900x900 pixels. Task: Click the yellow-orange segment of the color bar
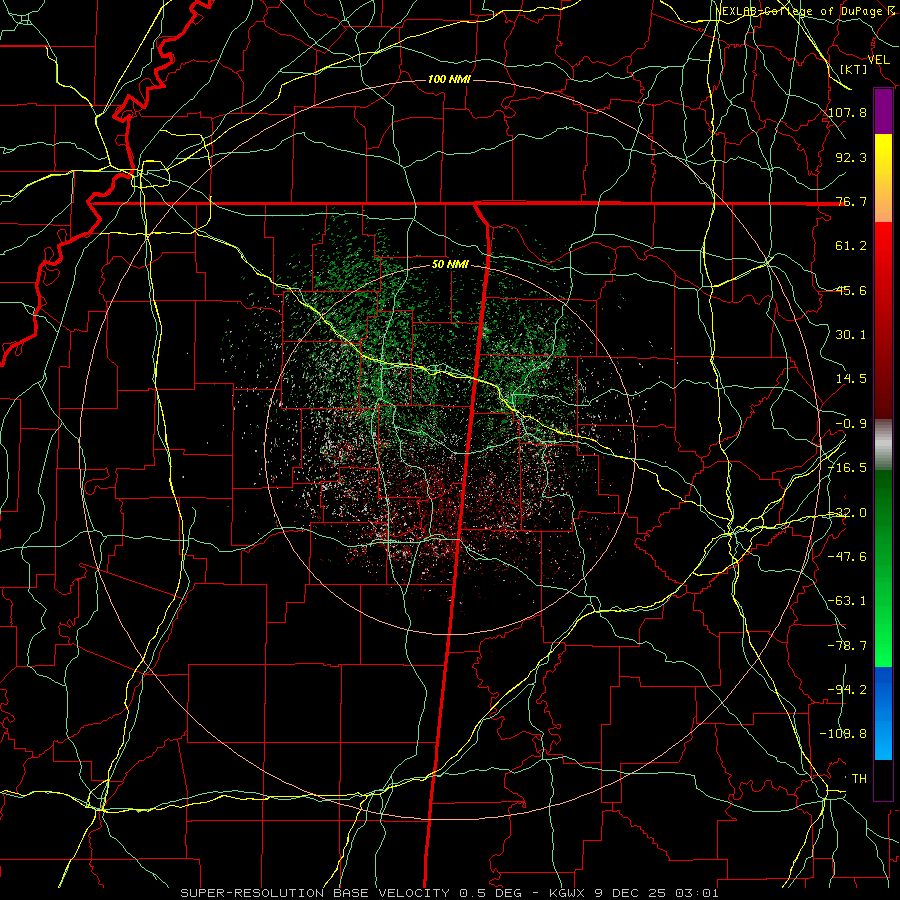click(883, 178)
